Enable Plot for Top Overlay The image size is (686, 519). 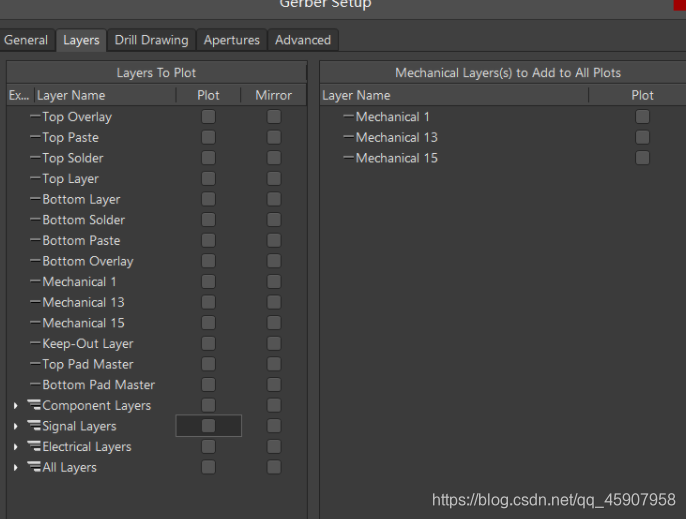coord(208,117)
